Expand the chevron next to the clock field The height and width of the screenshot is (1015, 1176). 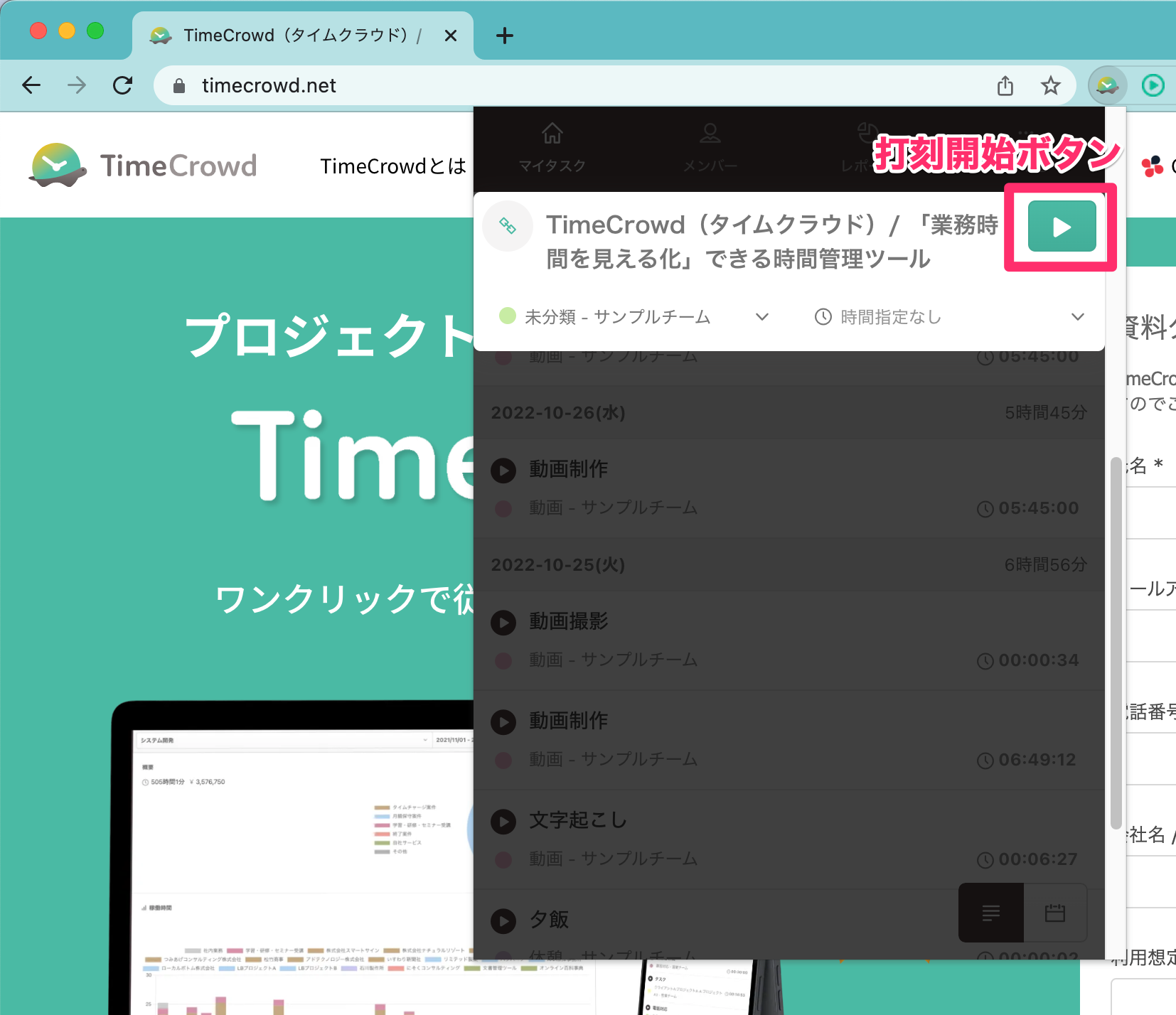[x=1078, y=317]
